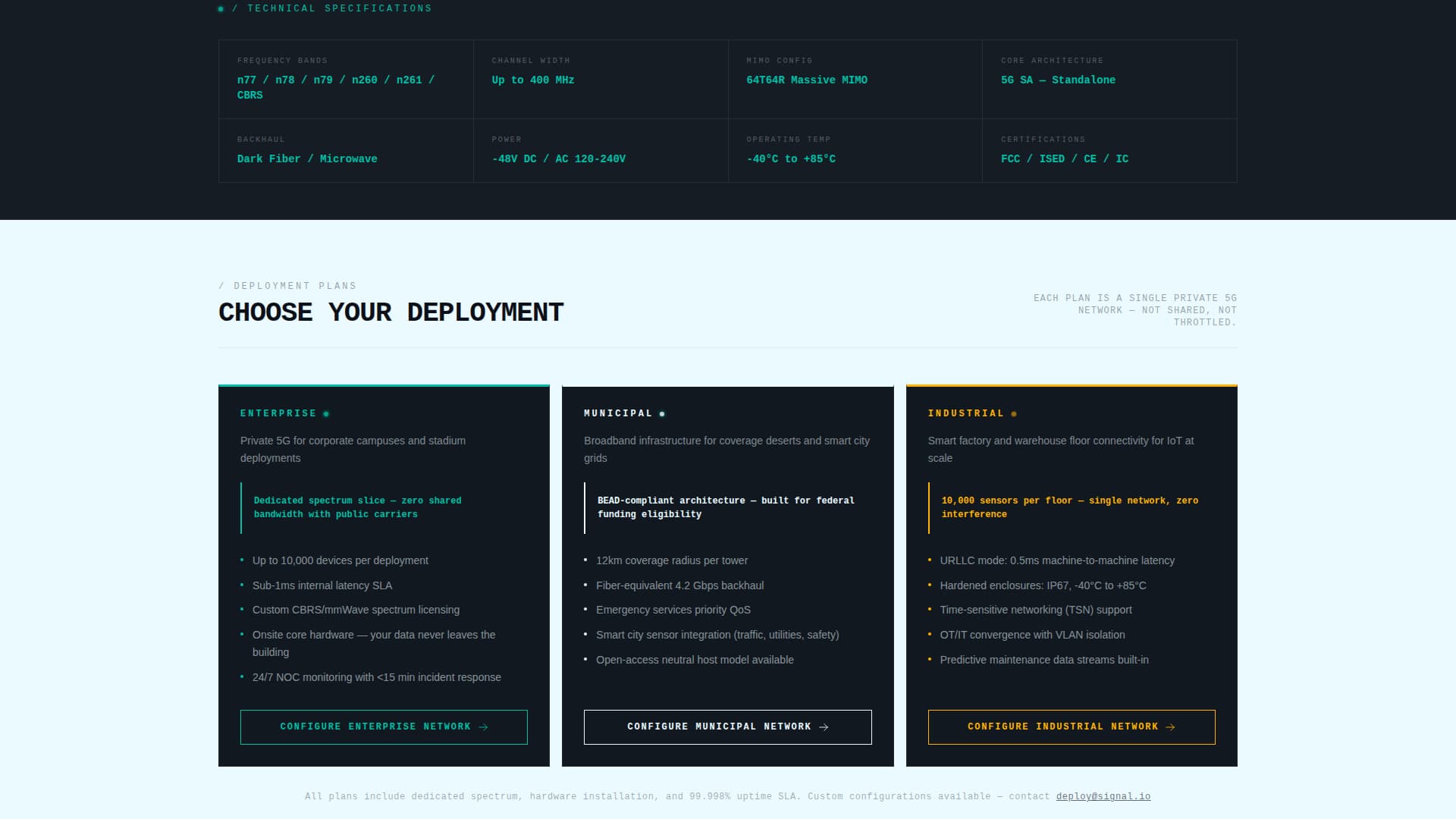Image resolution: width=1456 pixels, height=819 pixels.
Task: Click Configure Industrial Network button
Action: click(x=1071, y=726)
